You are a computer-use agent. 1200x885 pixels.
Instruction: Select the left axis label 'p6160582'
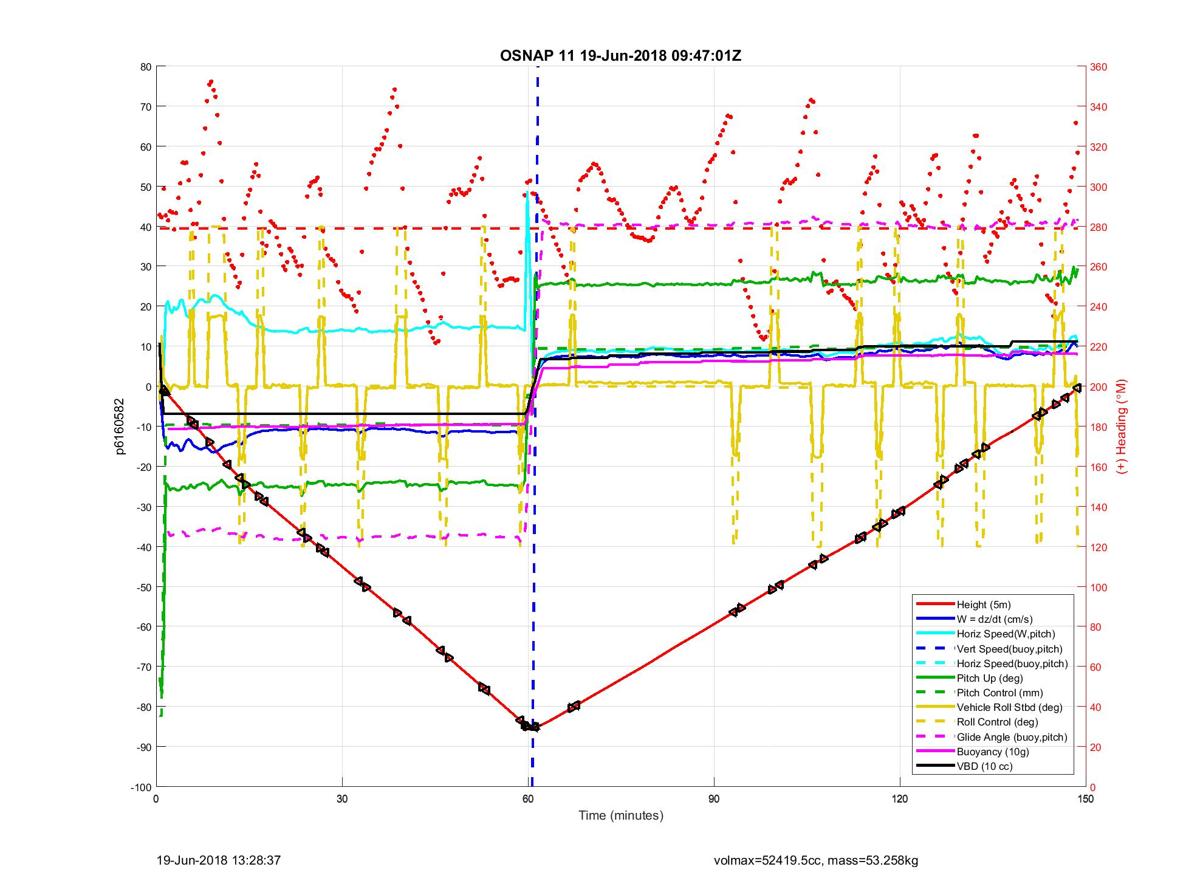point(118,427)
